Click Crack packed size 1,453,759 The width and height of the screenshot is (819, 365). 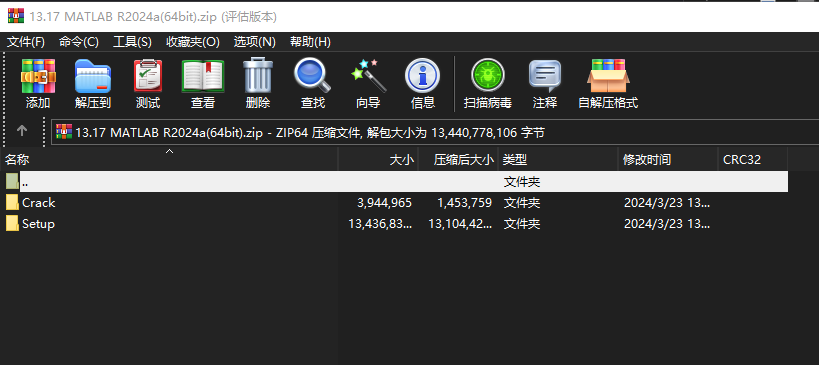(x=464, y=203)
